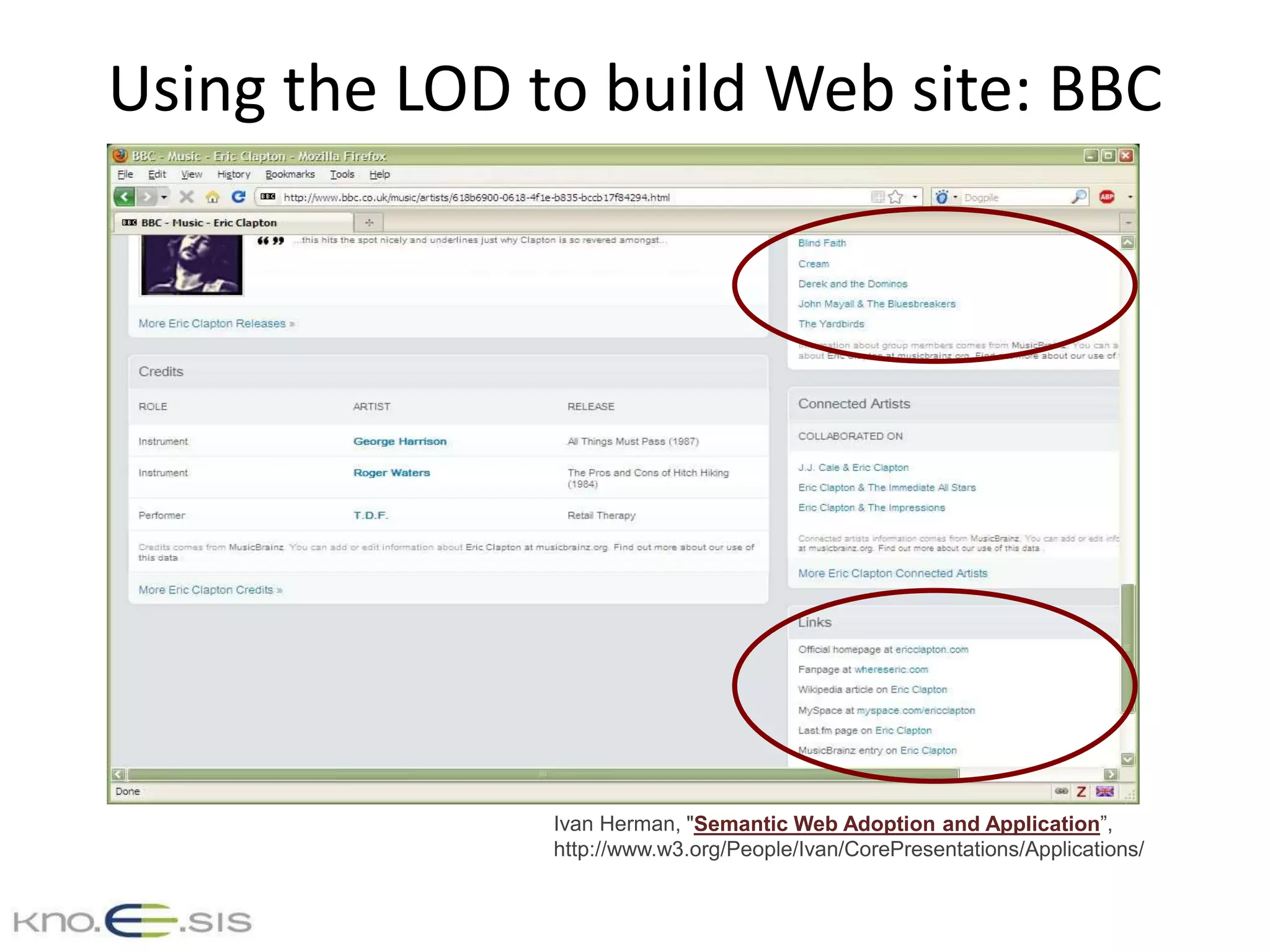Click the vertical scrollbar down arrow

(1128, 759)
